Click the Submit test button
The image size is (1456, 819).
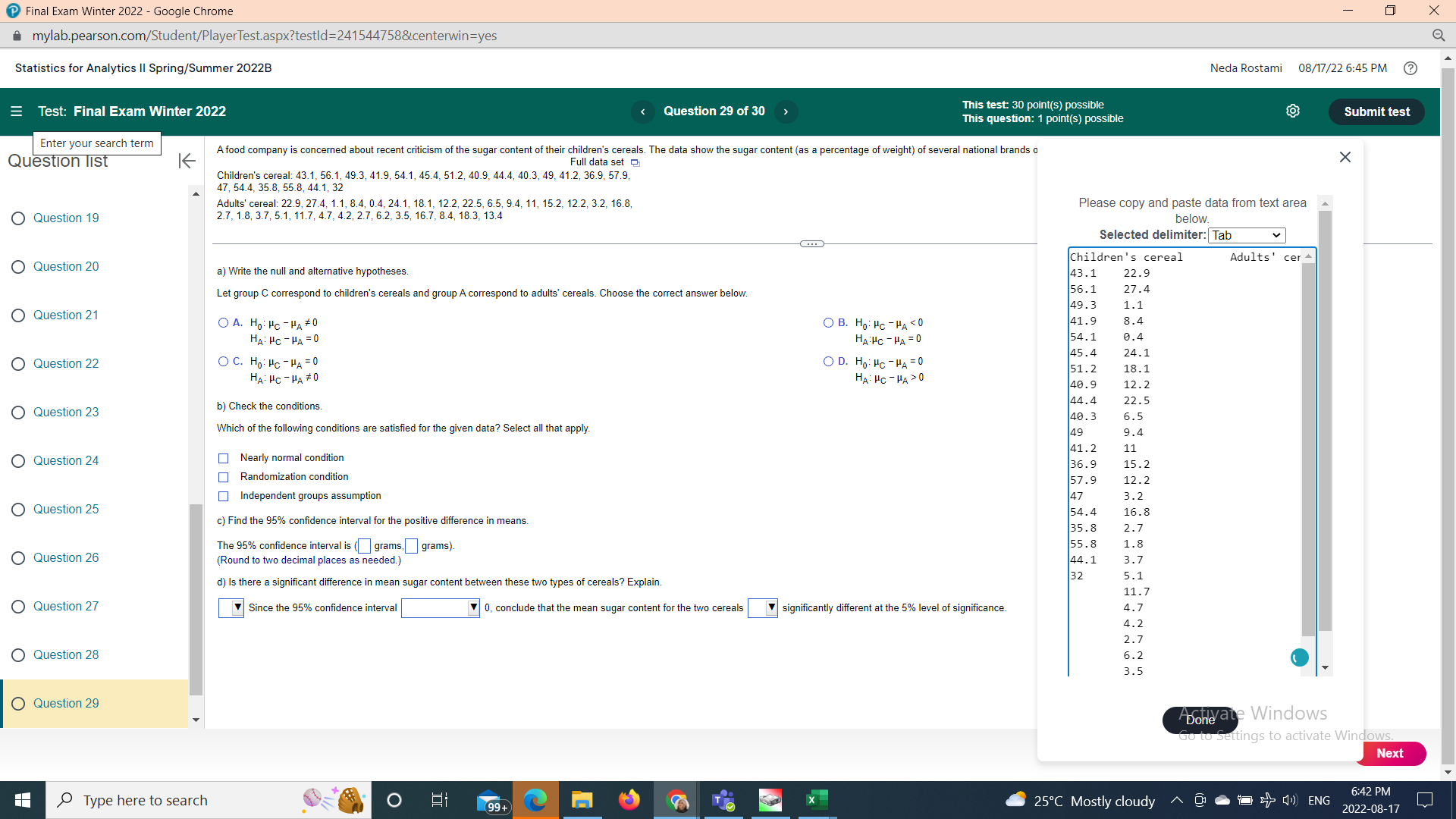click(1376, 111)
